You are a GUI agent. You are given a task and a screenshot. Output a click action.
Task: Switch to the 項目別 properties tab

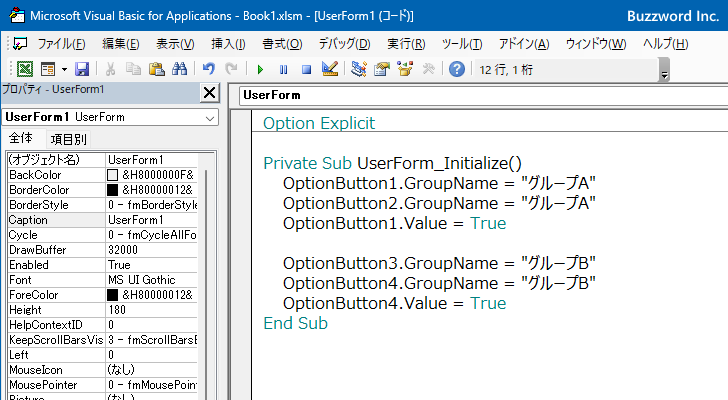pyautogui.click(x=68, y=139)
